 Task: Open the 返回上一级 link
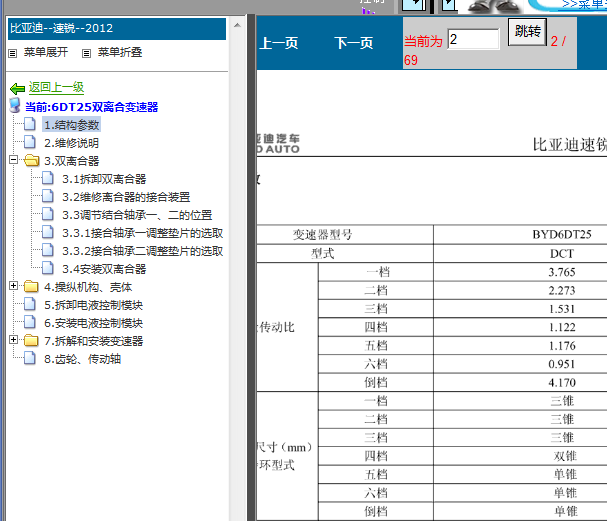click(57, 87)
